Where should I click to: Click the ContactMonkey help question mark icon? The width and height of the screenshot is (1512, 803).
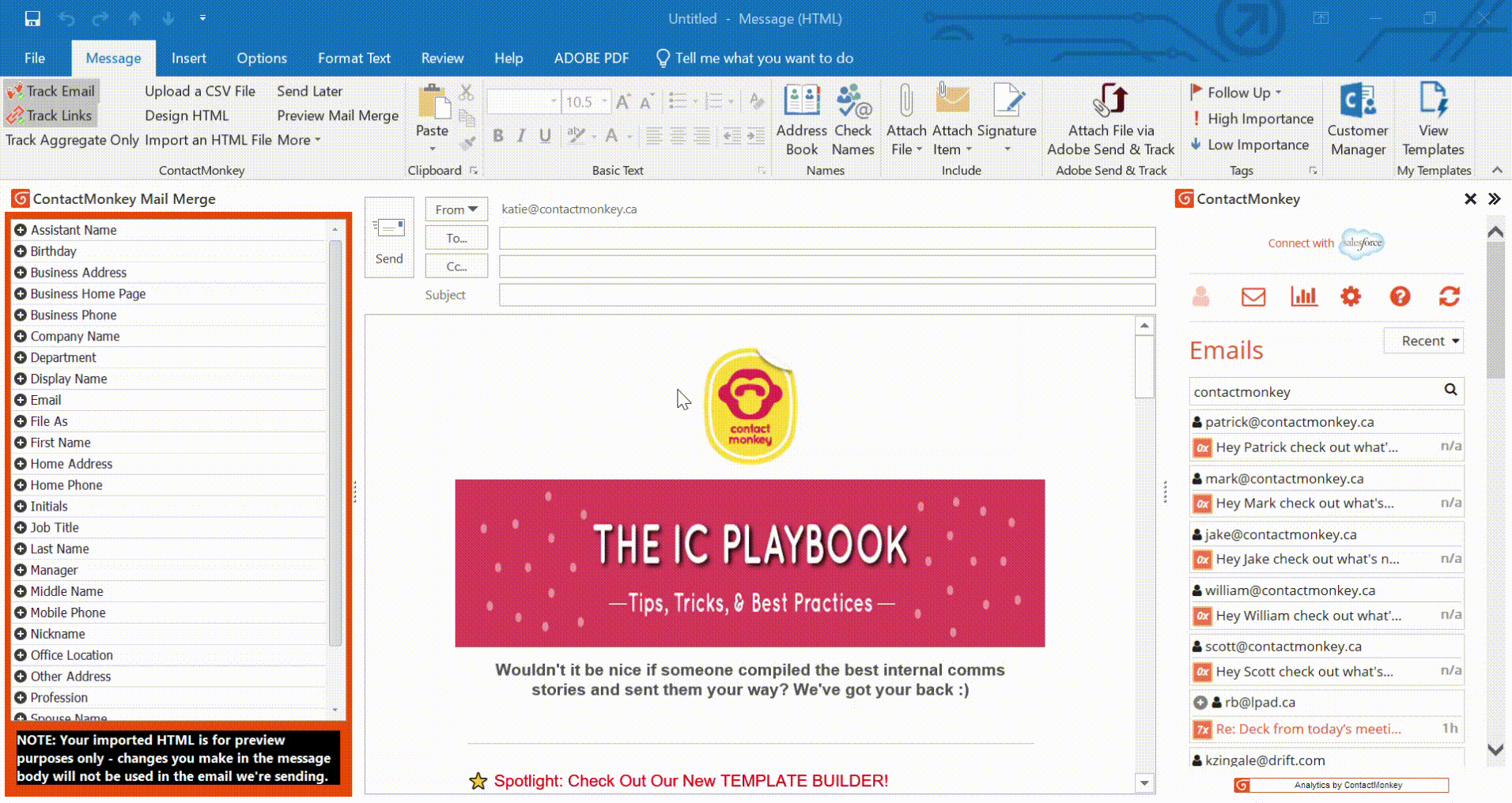pyautogui.click(x=1400, y=297)
